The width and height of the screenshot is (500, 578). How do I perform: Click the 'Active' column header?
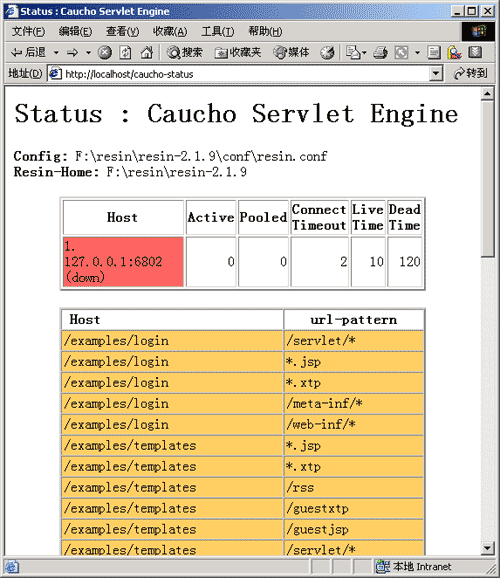coord(211,217)
